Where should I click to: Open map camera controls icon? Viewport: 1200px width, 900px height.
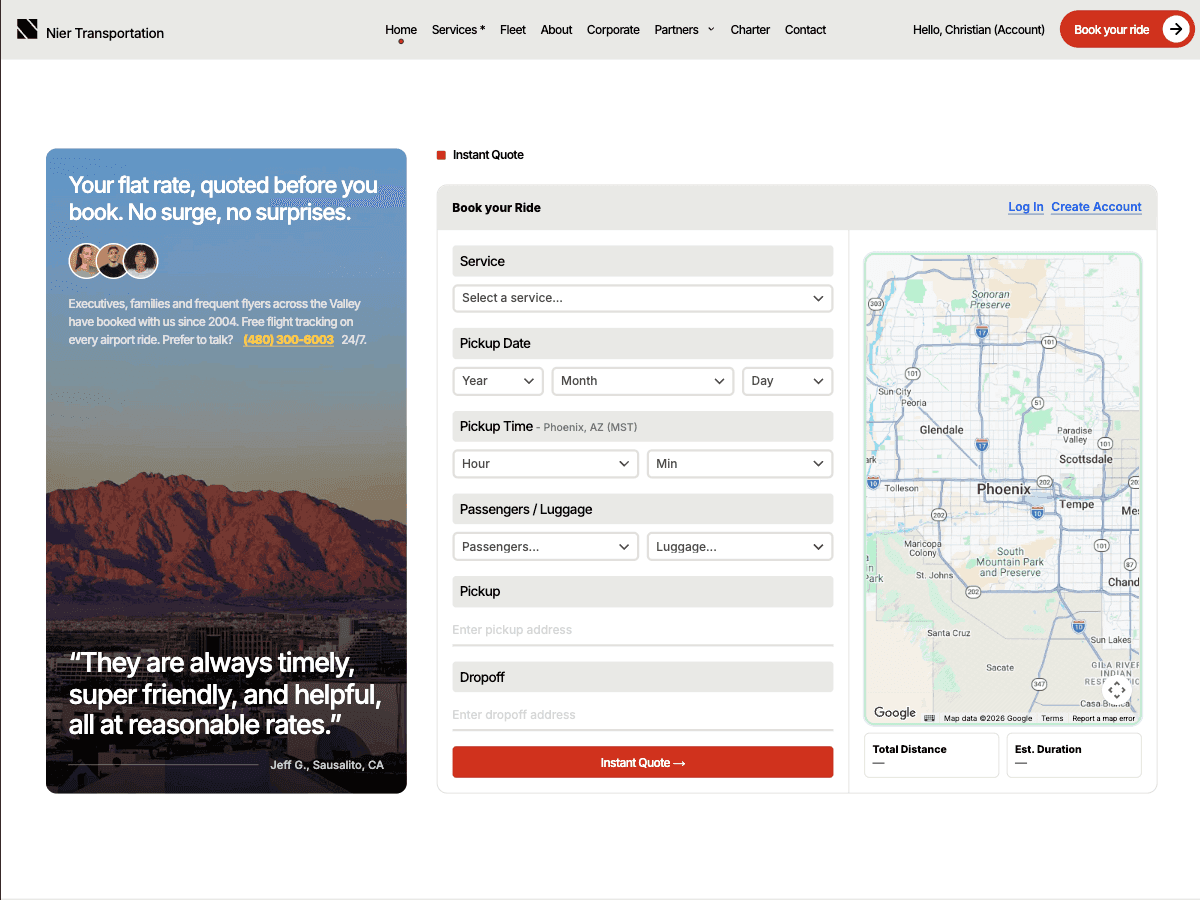[1117, 690]
